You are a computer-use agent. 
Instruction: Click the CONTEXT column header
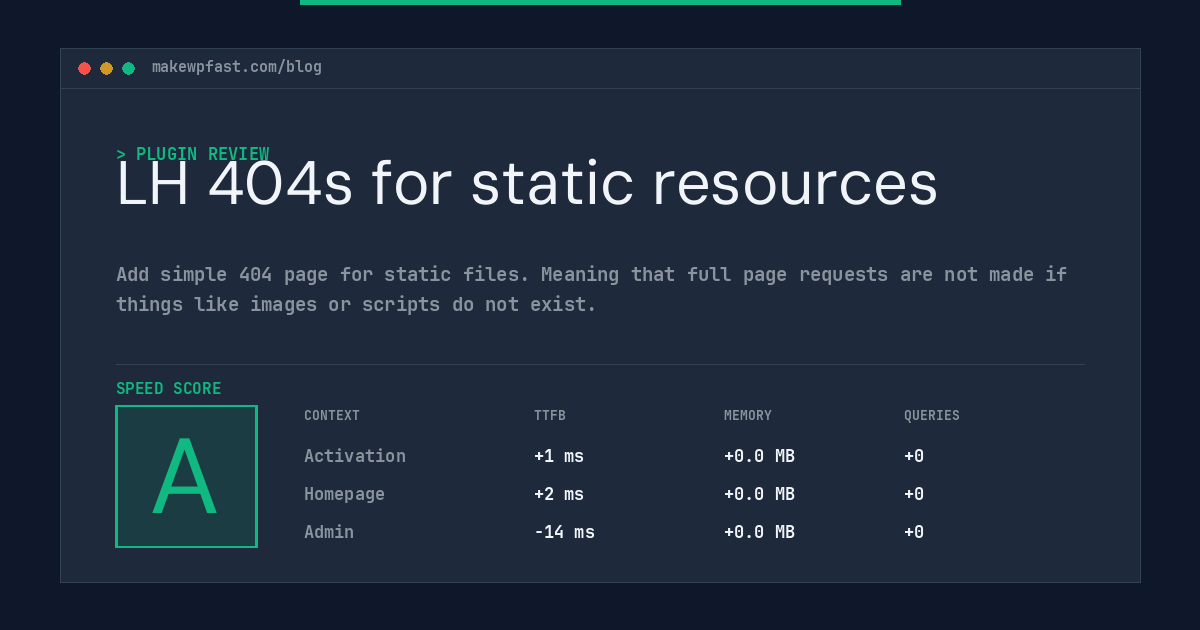click(x=332, y=416)
